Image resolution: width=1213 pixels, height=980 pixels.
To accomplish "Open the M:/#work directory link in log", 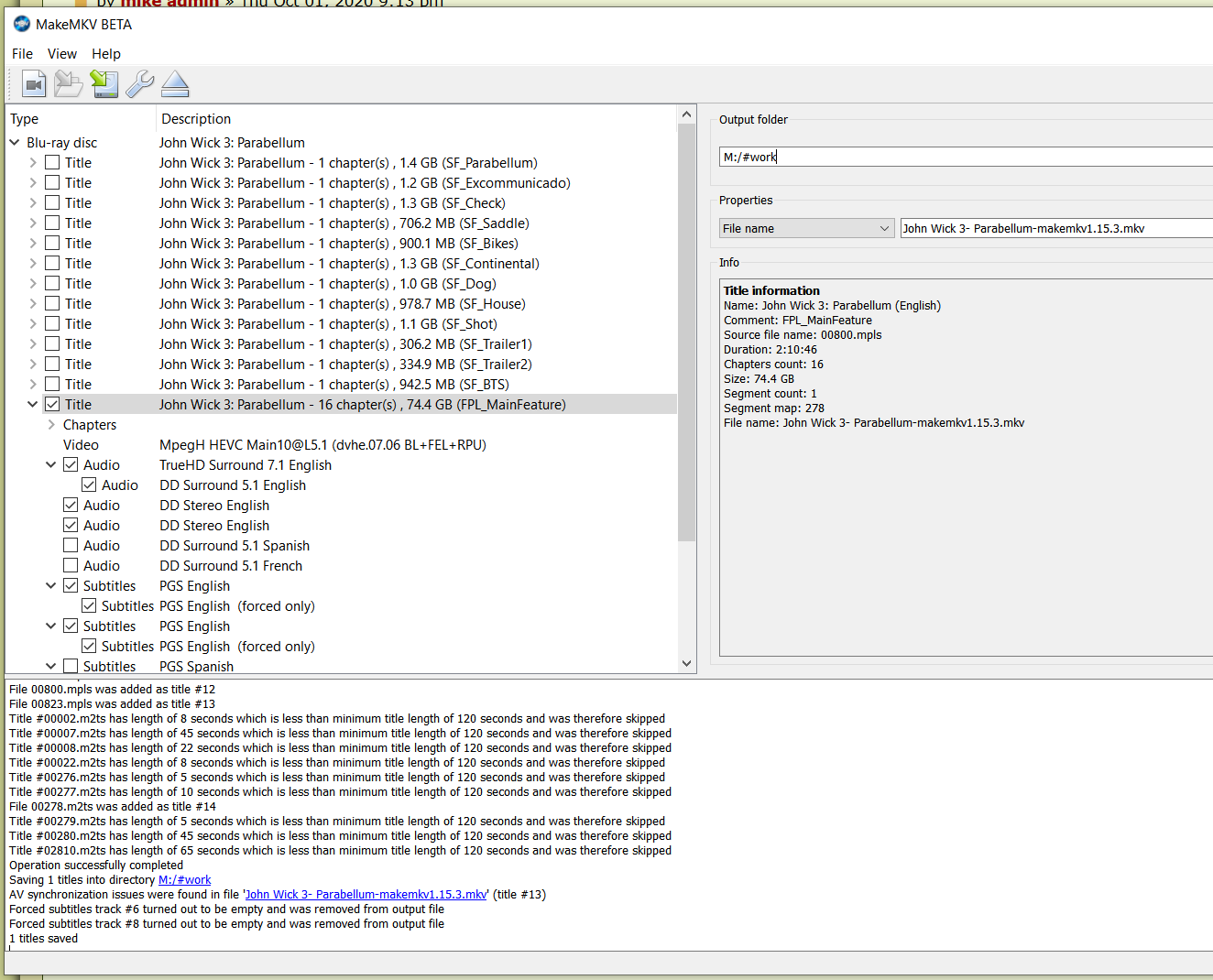I will [x=185, y=880].
